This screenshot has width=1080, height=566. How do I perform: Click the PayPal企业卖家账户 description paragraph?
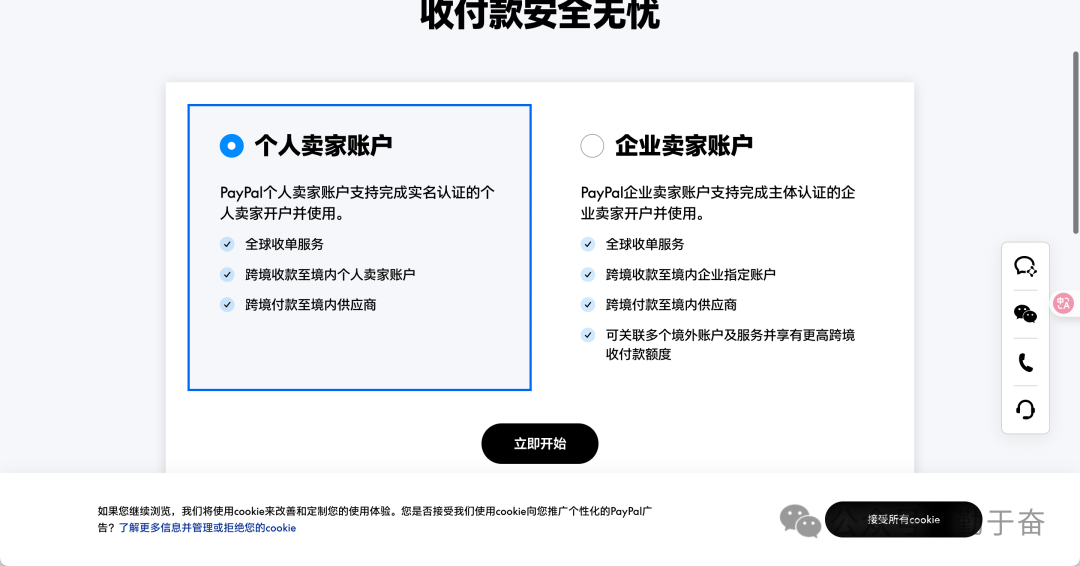[718, 203]
